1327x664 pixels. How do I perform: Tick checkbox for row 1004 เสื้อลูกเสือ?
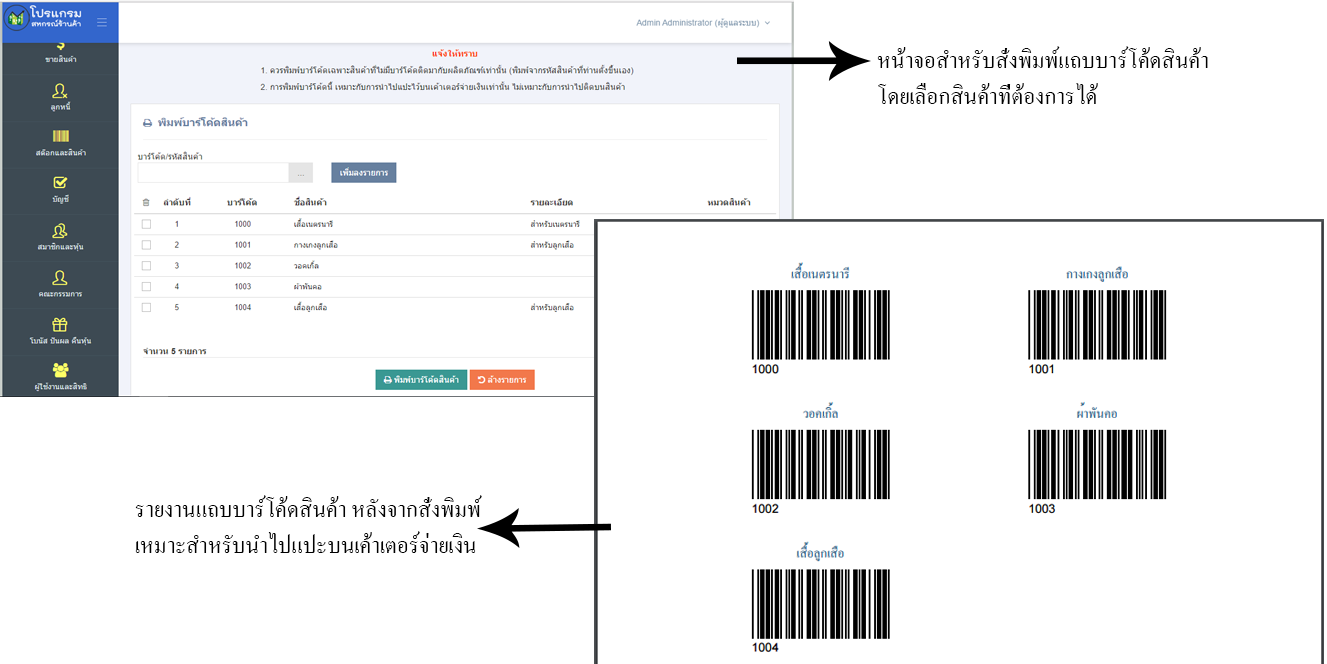(146, 307)
